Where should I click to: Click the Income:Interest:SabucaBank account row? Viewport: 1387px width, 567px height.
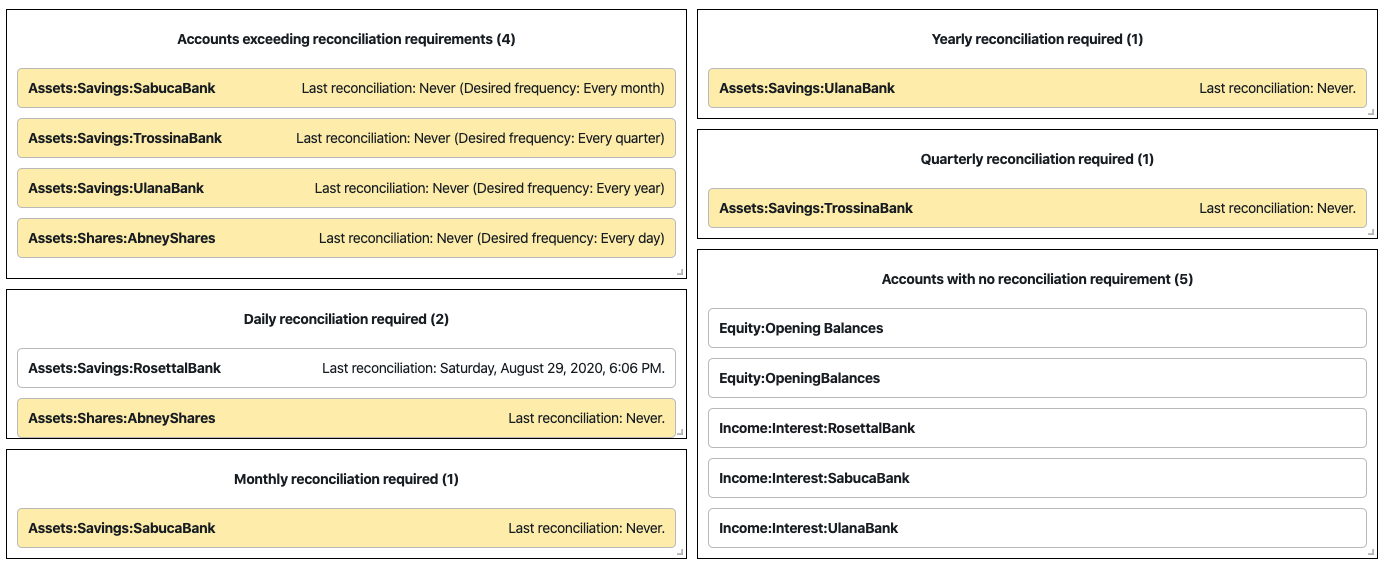click(1037, 478)
